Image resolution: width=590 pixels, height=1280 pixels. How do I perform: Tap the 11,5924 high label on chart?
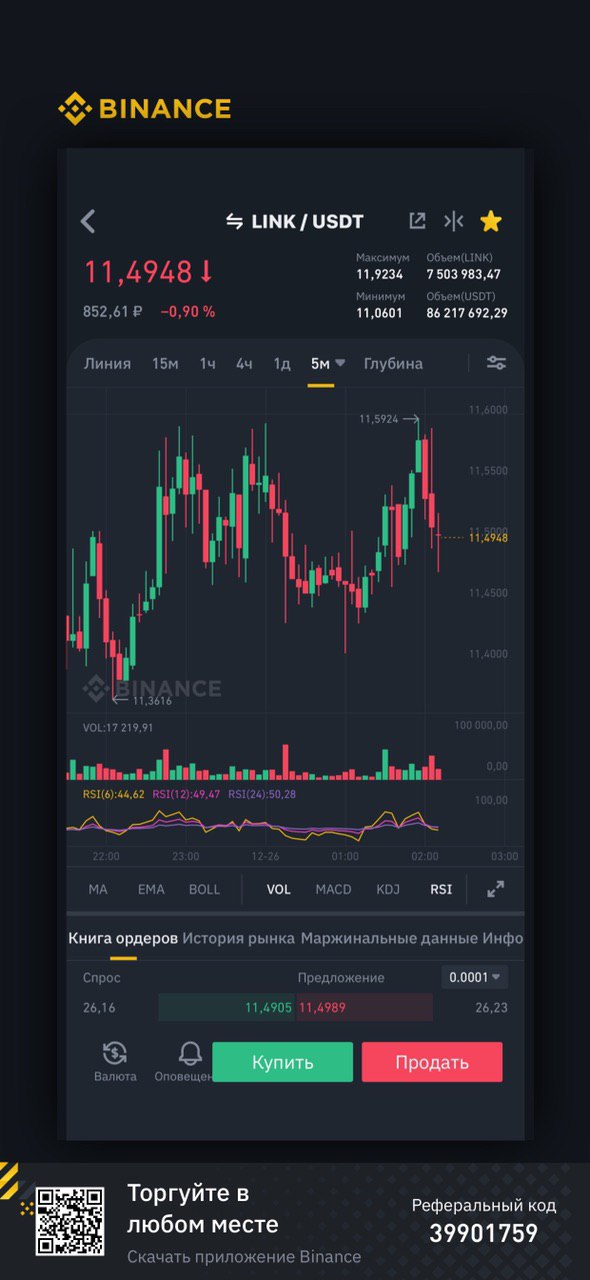378,419
